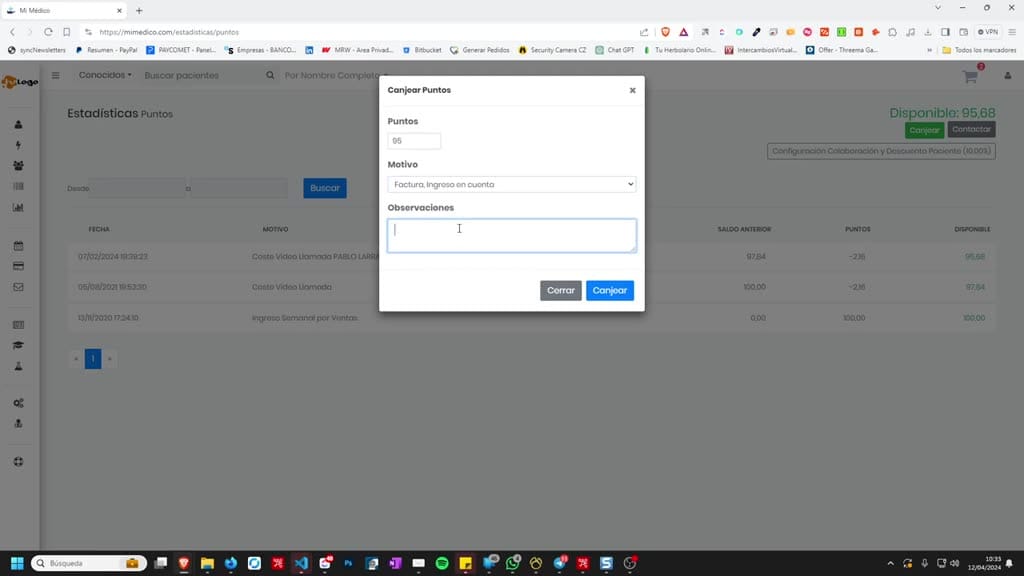Open Visual Studio Code from taskbar
The image size is (1024, 576).
click(301, 563)
